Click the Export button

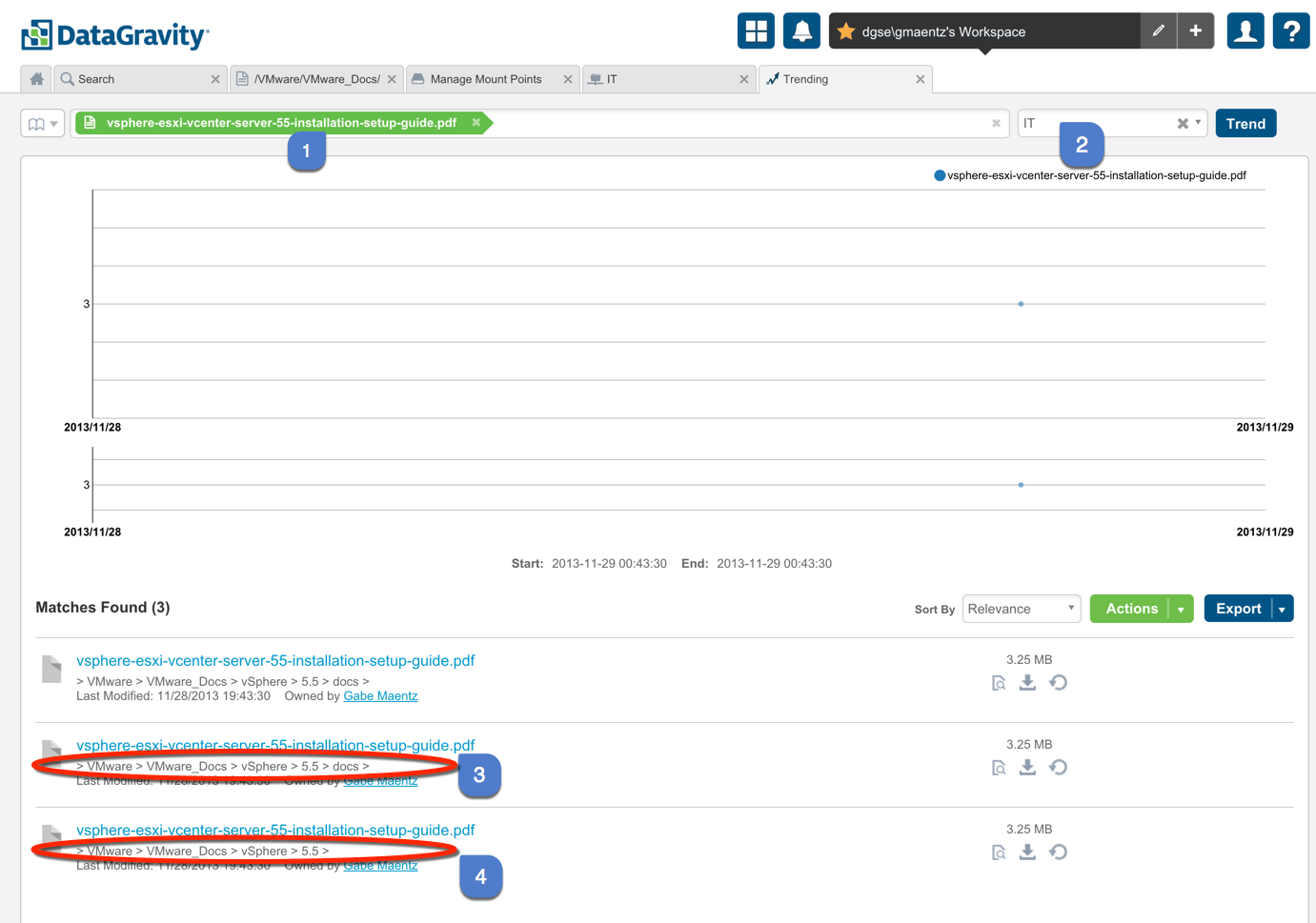click(1238, 609)
